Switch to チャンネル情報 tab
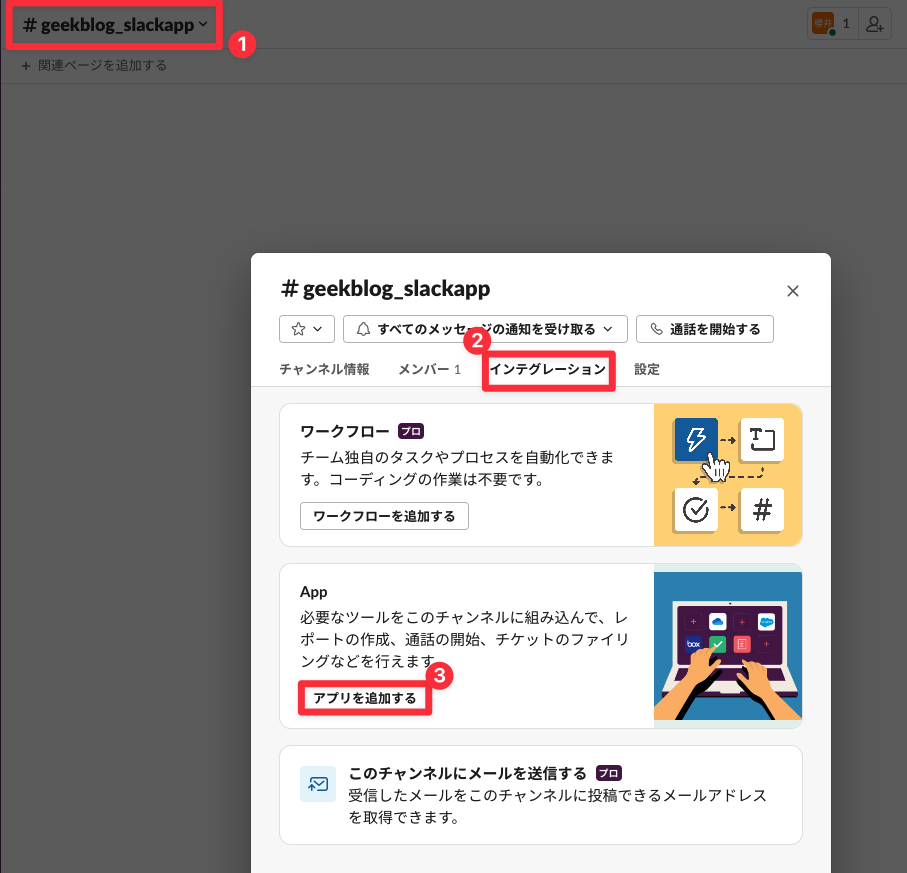The width and height of the screenshot is (907, 873). tap(324, 369)
